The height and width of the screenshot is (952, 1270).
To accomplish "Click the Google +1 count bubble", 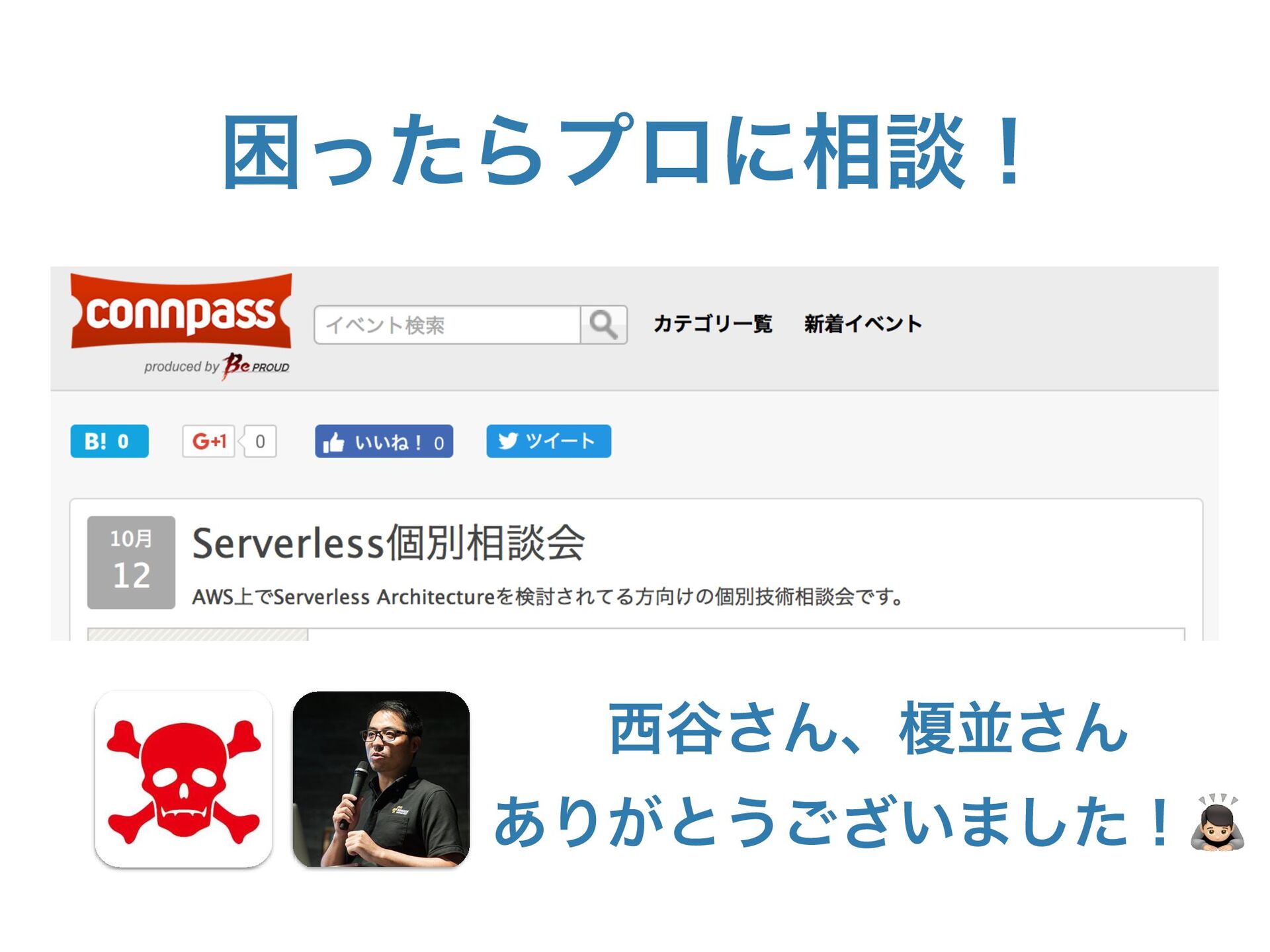I will (x=259, y=441).
